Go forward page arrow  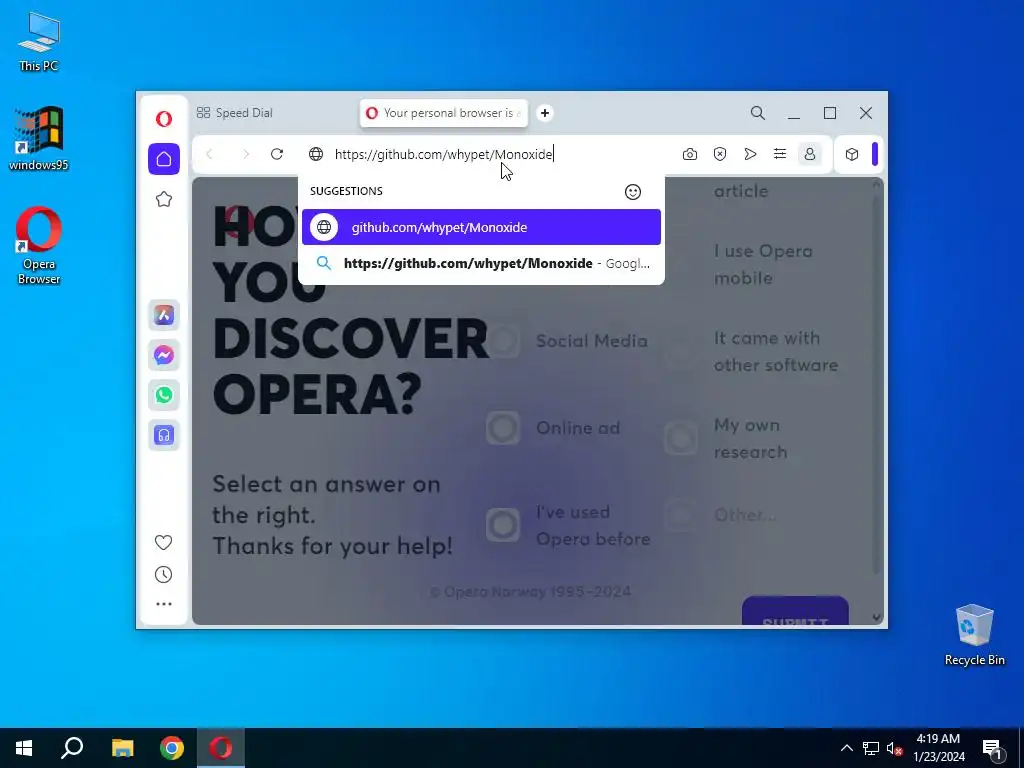coord(246,154)
